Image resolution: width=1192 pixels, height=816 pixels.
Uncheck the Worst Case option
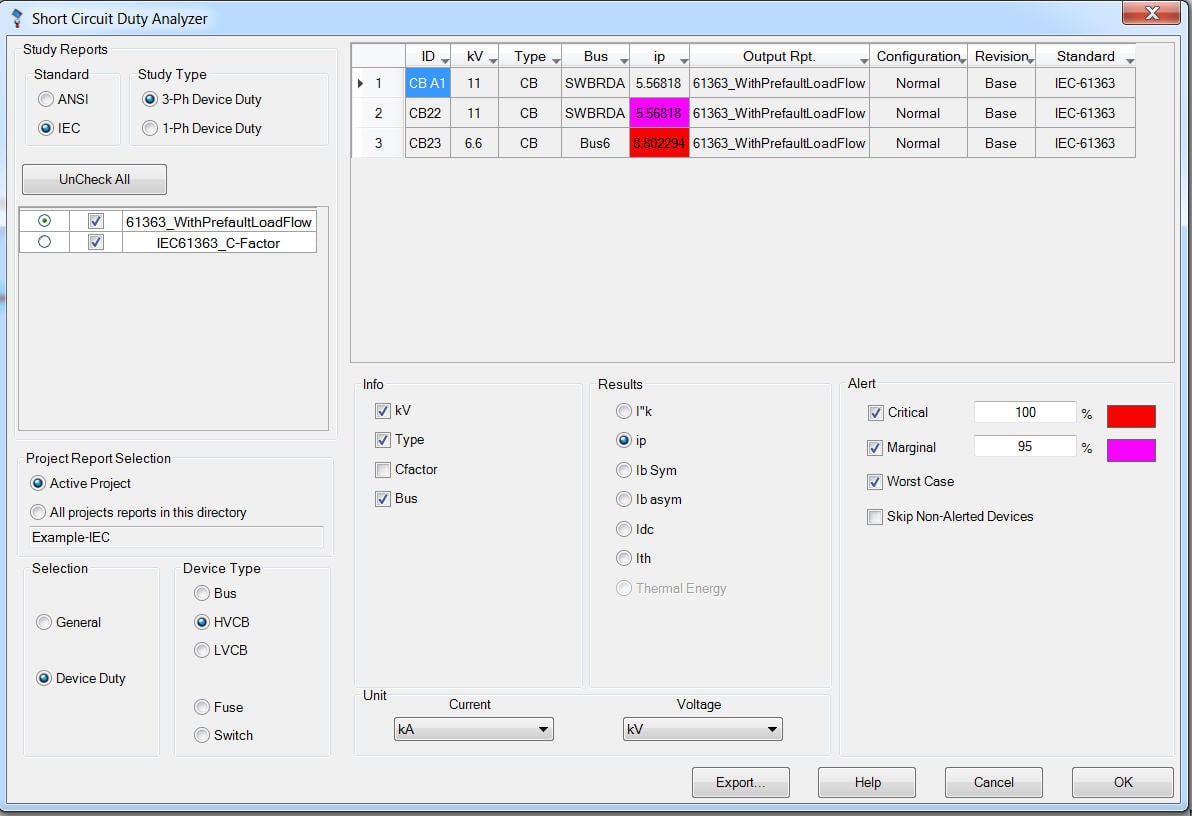pos(875,481)
